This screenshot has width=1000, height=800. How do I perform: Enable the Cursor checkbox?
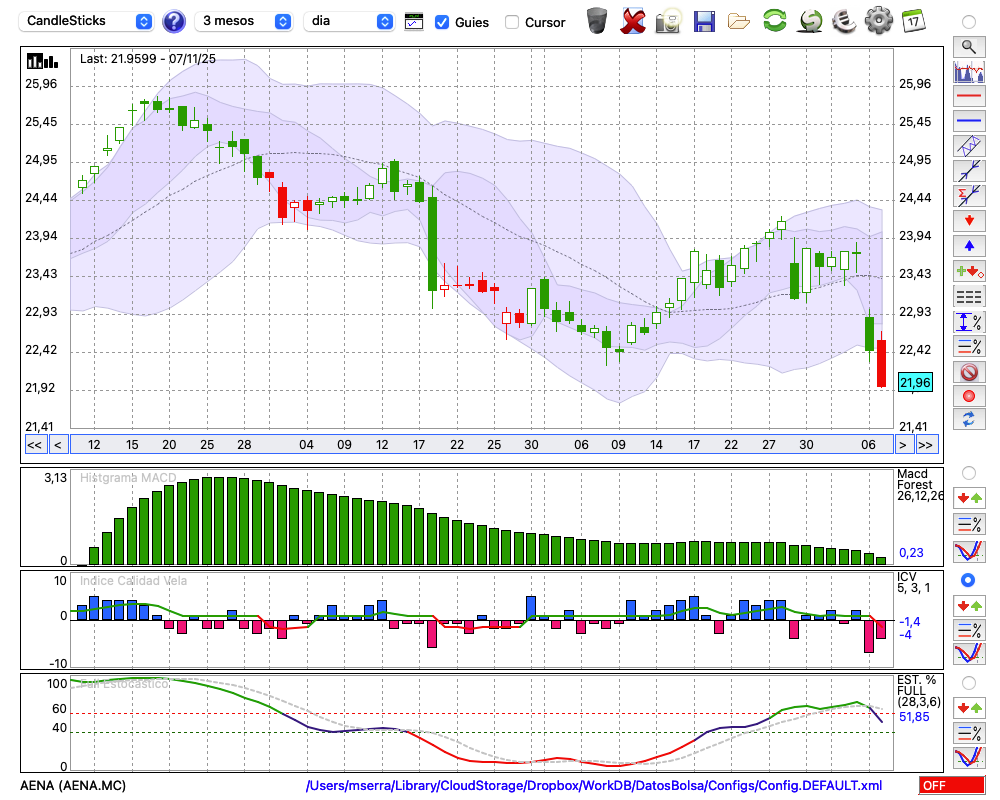[512, 22]
